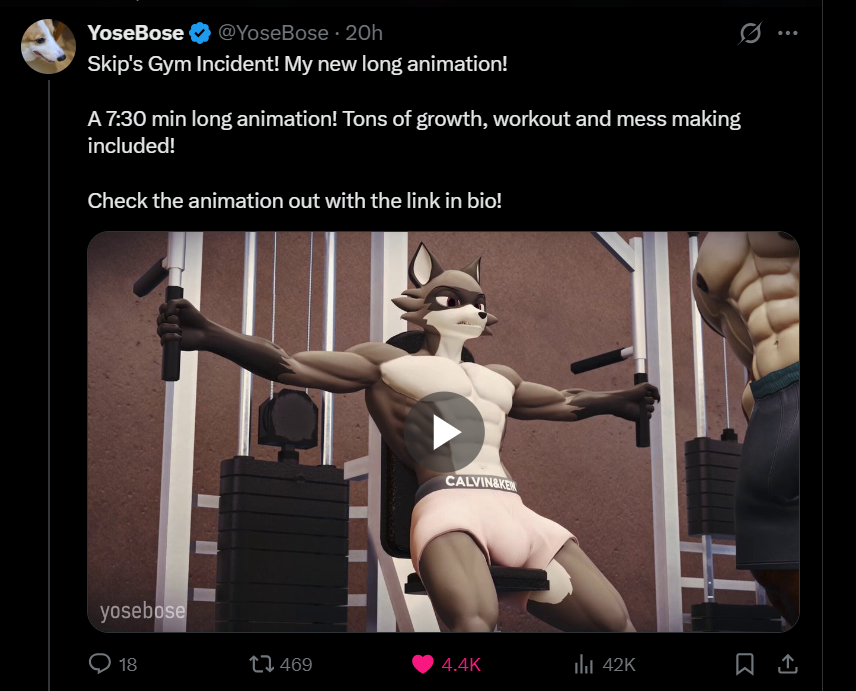Screen dimensions: 856x691
Task: Unlike the post via the pink heart
Action: 422,664
